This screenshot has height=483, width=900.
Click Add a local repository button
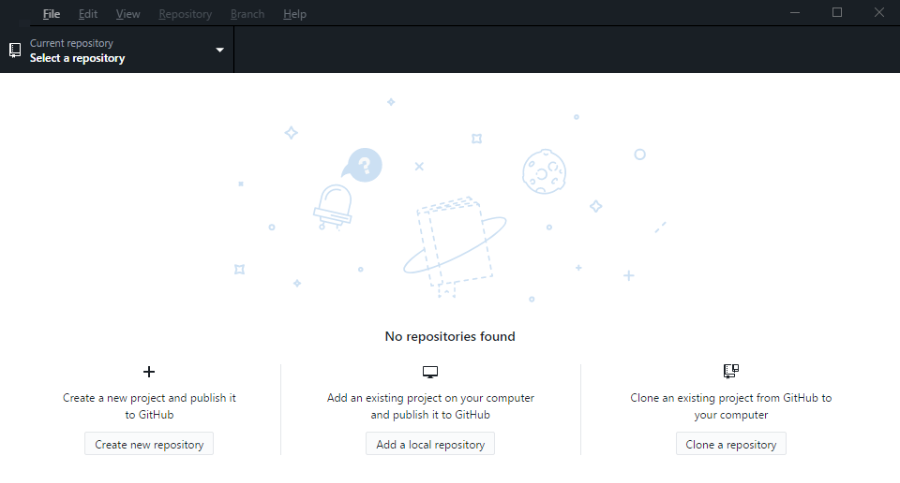430,444
